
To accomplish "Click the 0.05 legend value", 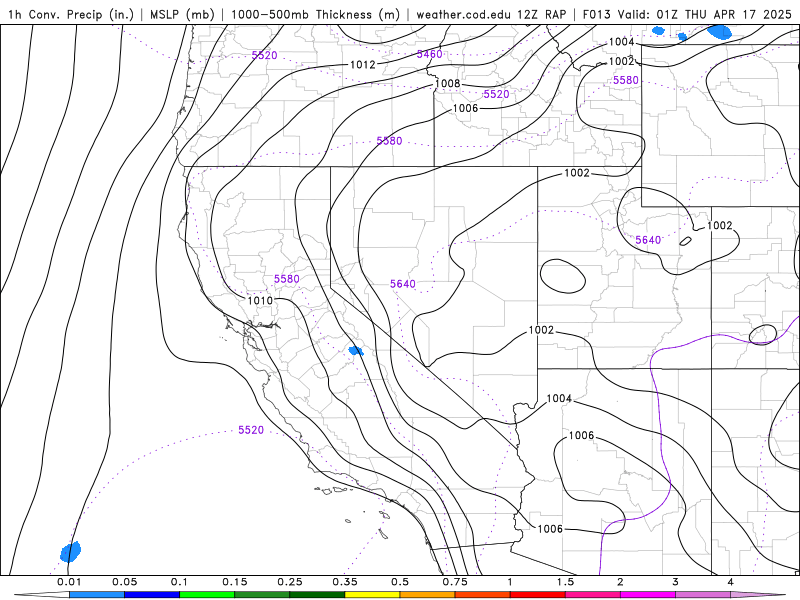I will [124, 582].
